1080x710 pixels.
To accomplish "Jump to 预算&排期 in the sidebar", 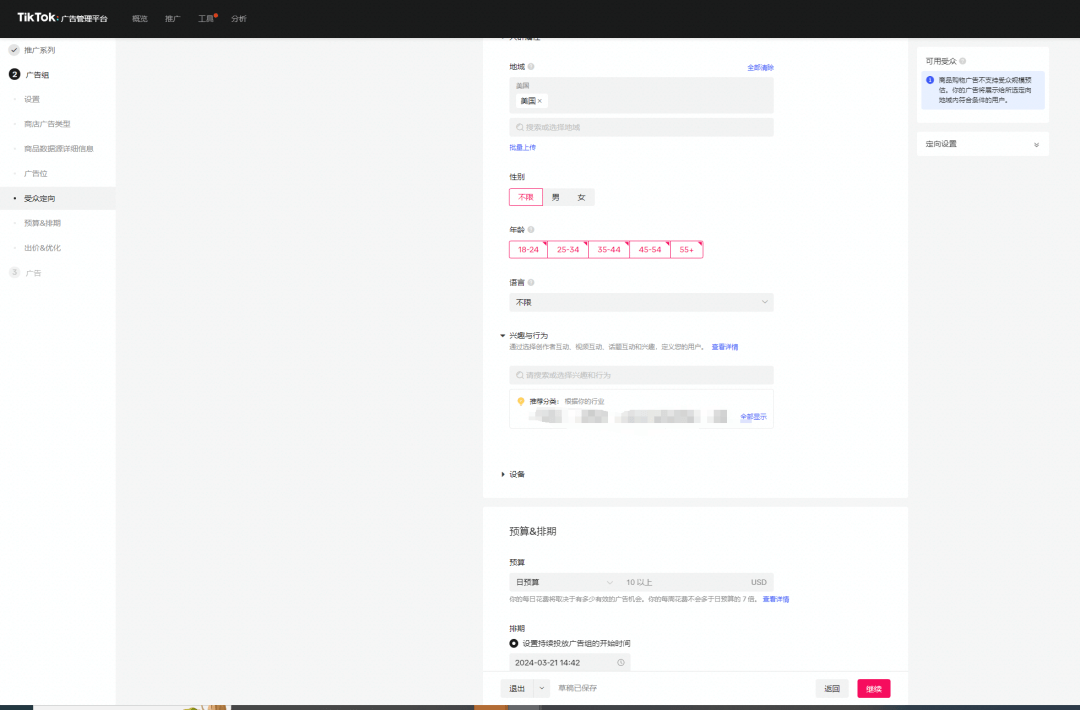I will [43, 223].
